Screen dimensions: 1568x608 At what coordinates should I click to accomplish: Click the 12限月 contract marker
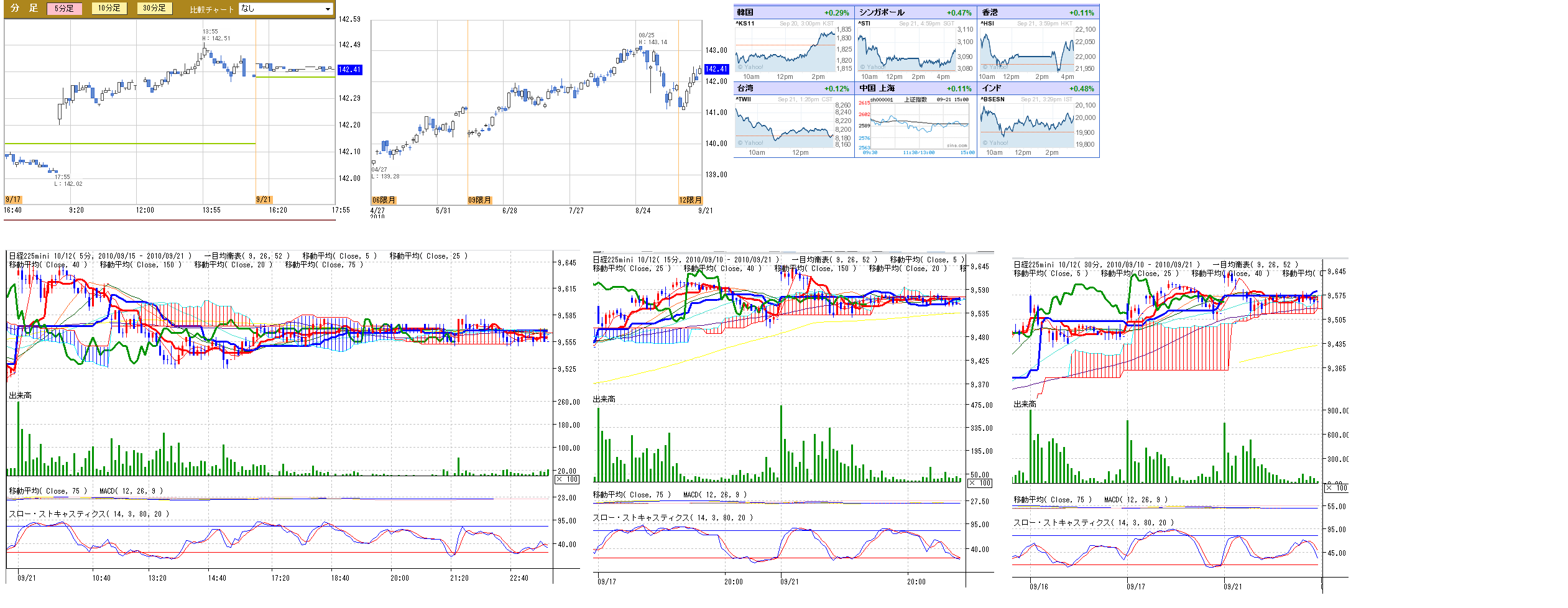click(x=690, y=200)
